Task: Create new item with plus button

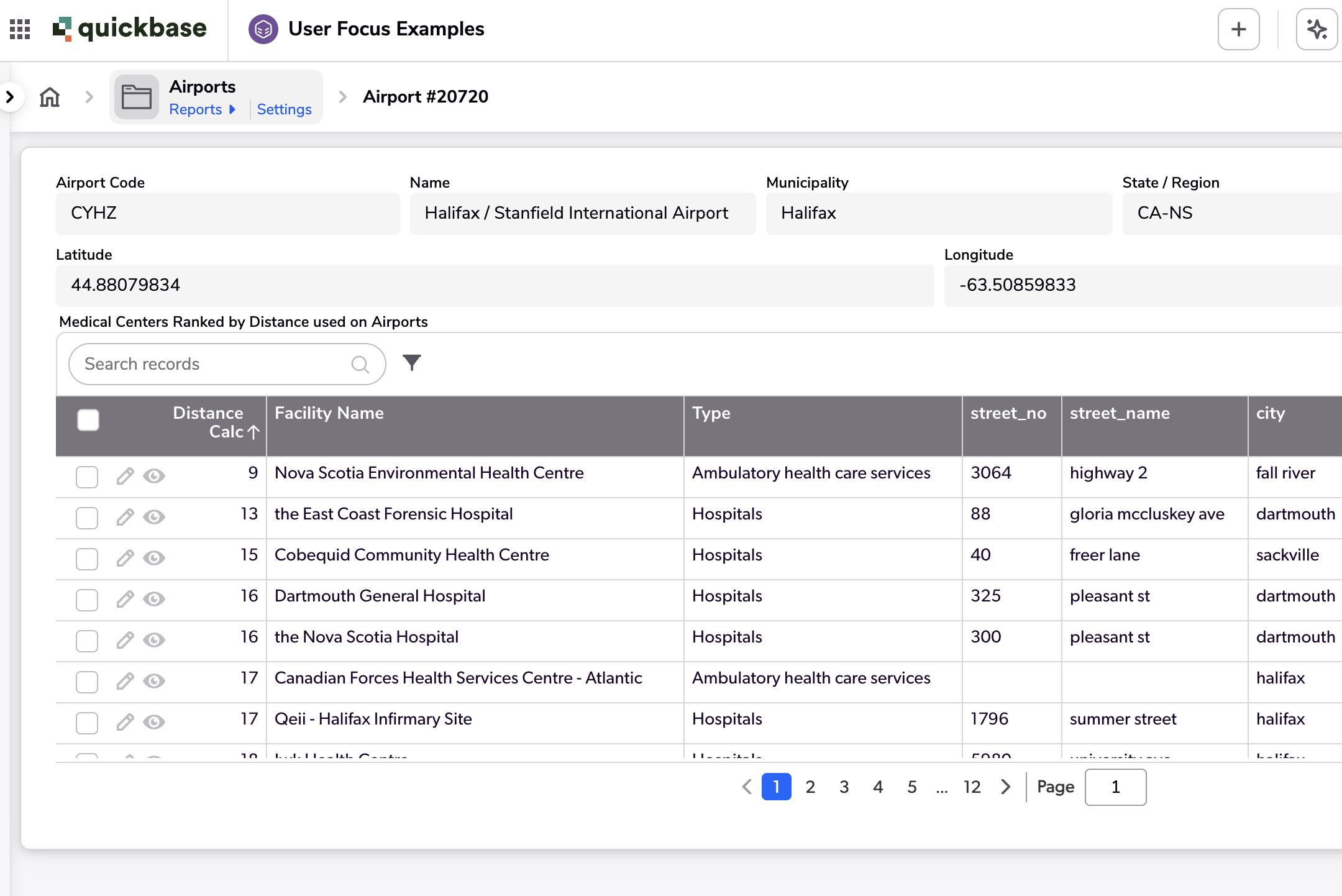Action: (1238, 29)
